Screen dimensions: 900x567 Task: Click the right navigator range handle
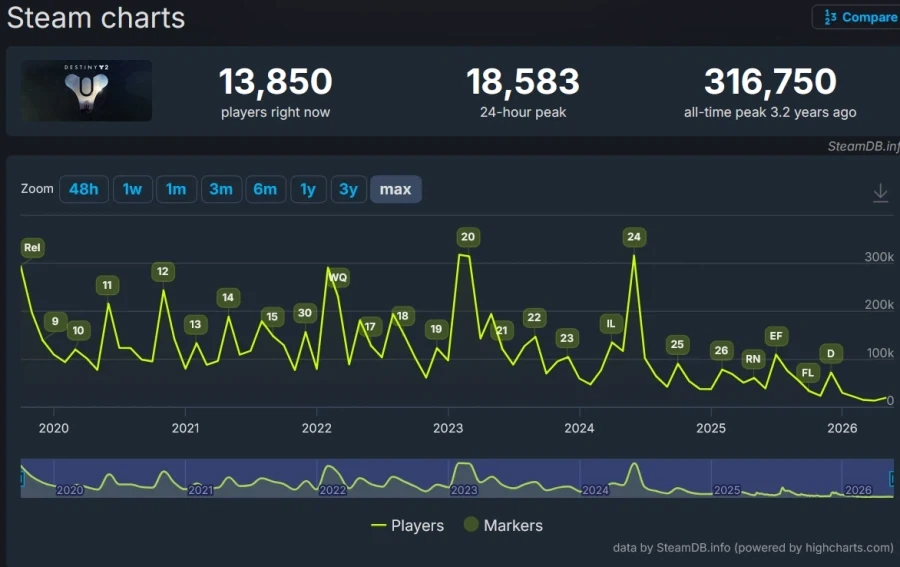tap(892, 477)
